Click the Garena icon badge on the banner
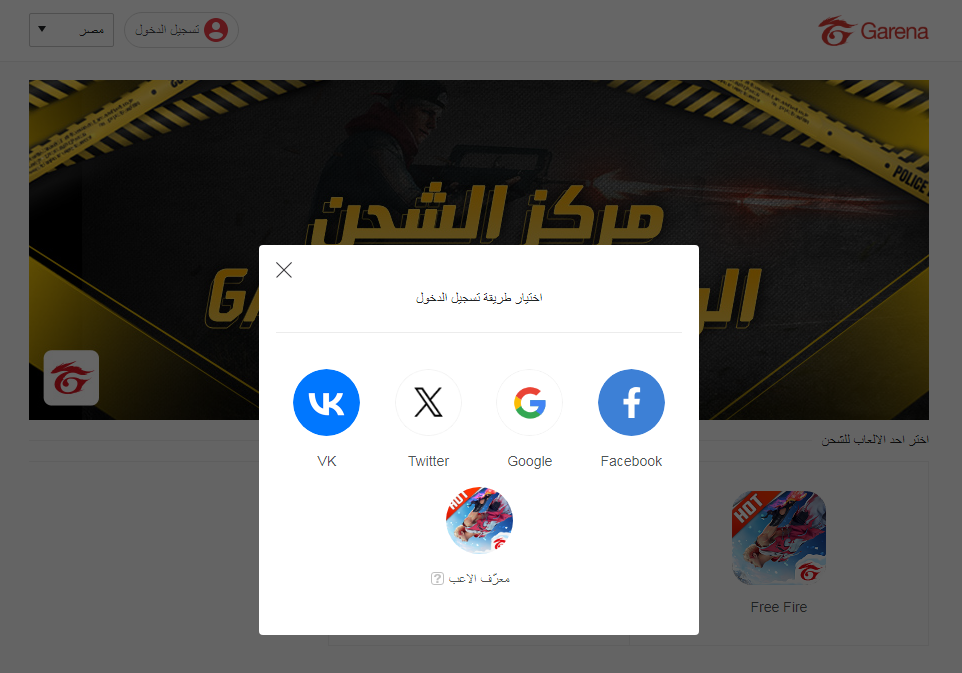This screenshot has width=962, height=673. click(x=71, y=378)
